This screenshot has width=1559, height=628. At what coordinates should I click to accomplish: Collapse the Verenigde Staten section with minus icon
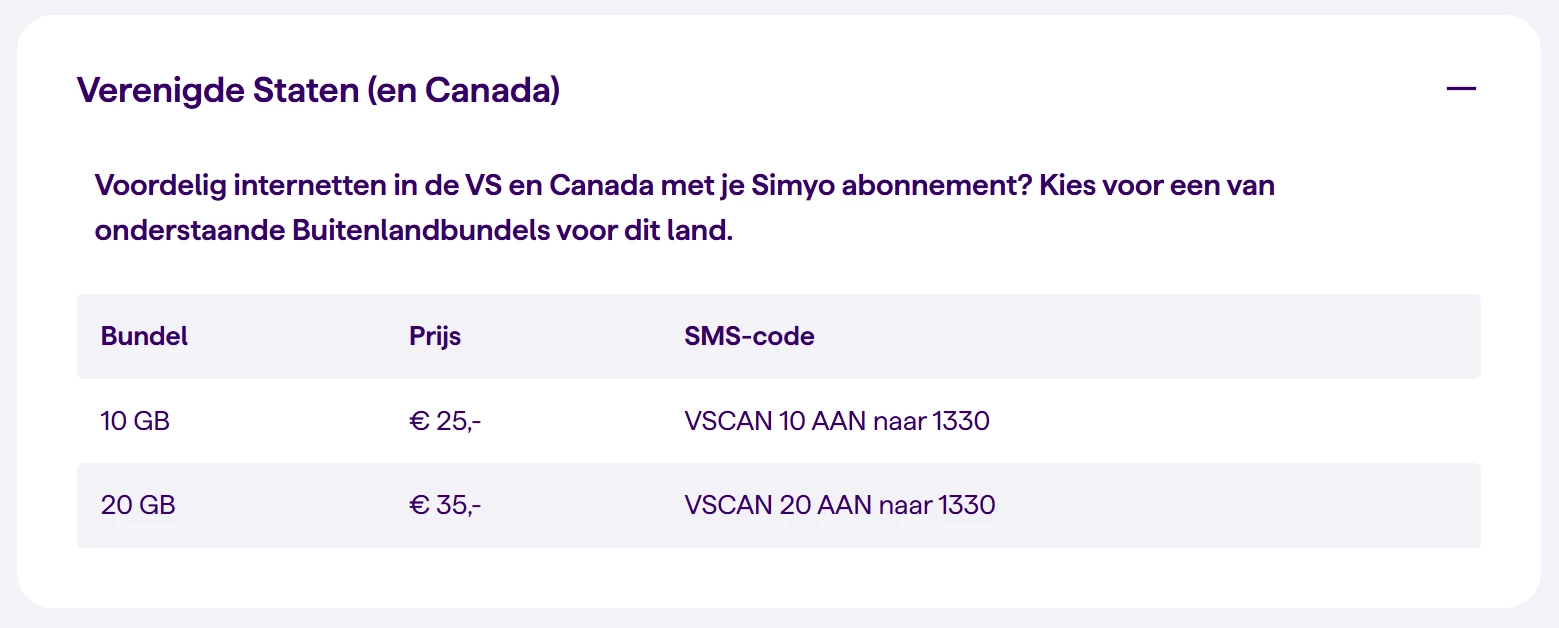1460,89
